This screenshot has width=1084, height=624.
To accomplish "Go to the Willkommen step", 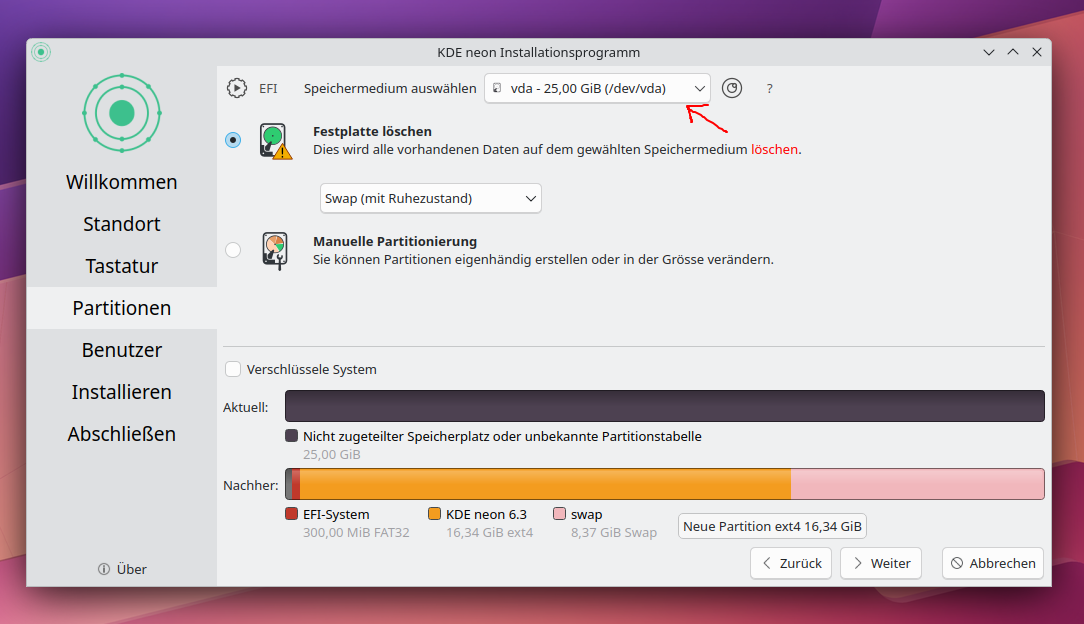I will 122,182.
